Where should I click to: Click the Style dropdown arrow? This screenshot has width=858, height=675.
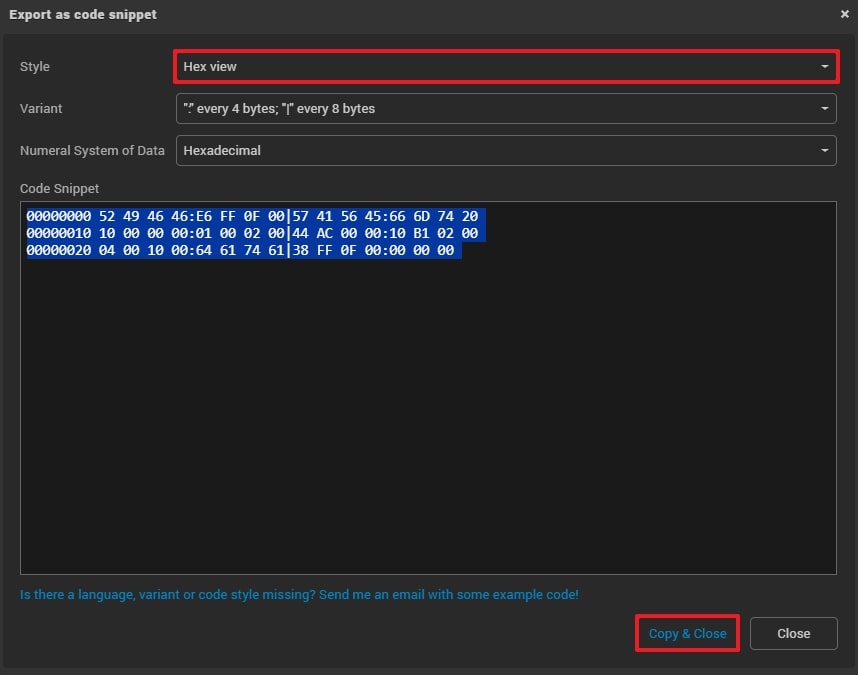[824, 67]
